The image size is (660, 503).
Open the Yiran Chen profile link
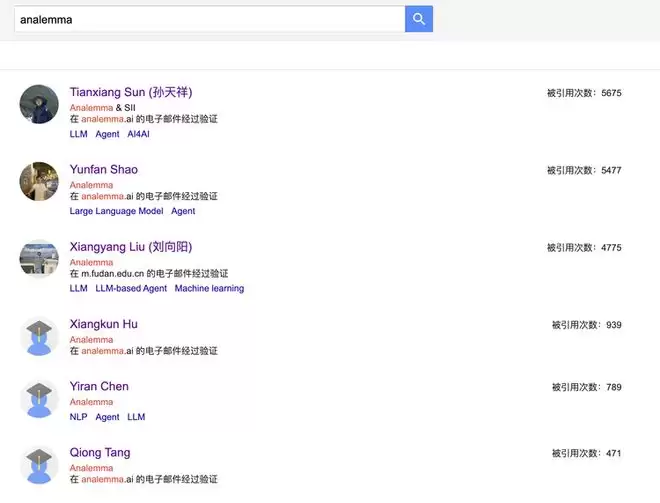click(99, 387)
